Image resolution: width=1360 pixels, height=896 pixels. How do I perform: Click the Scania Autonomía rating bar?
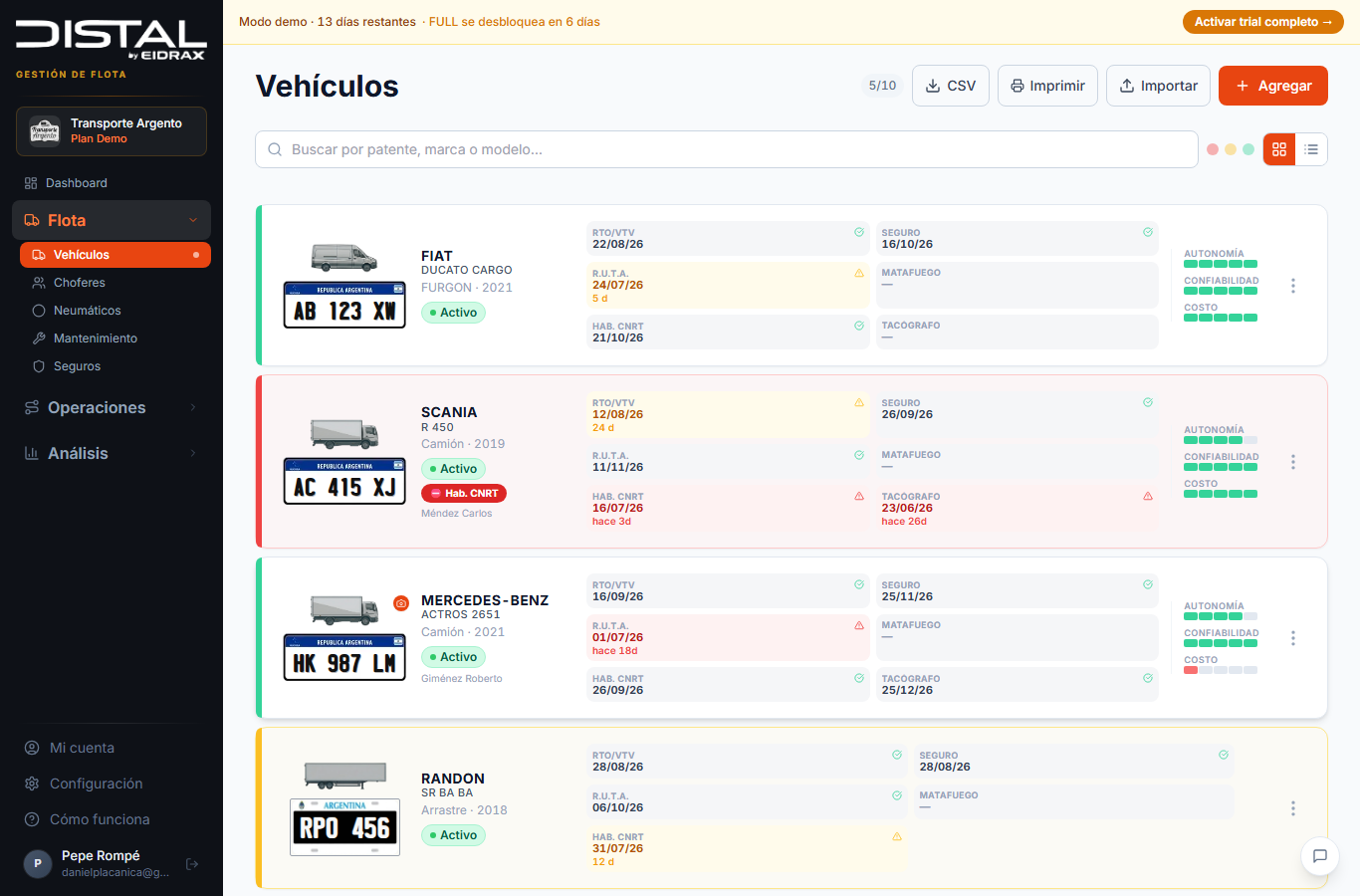click(1221, 440)
